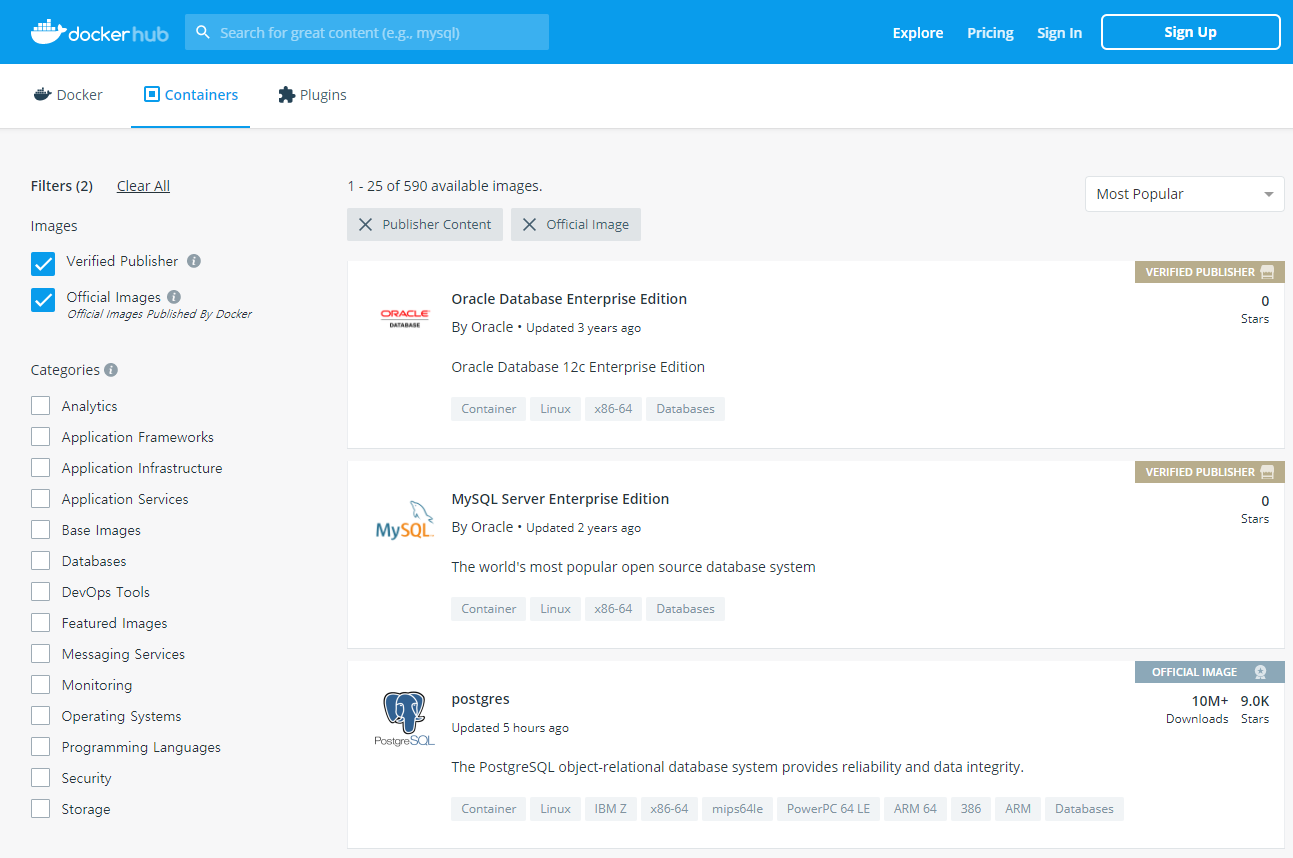Viewport: 1293px width, 858px height.
Task: Click the info icon beside Categories
Action: tap(111, 370)
